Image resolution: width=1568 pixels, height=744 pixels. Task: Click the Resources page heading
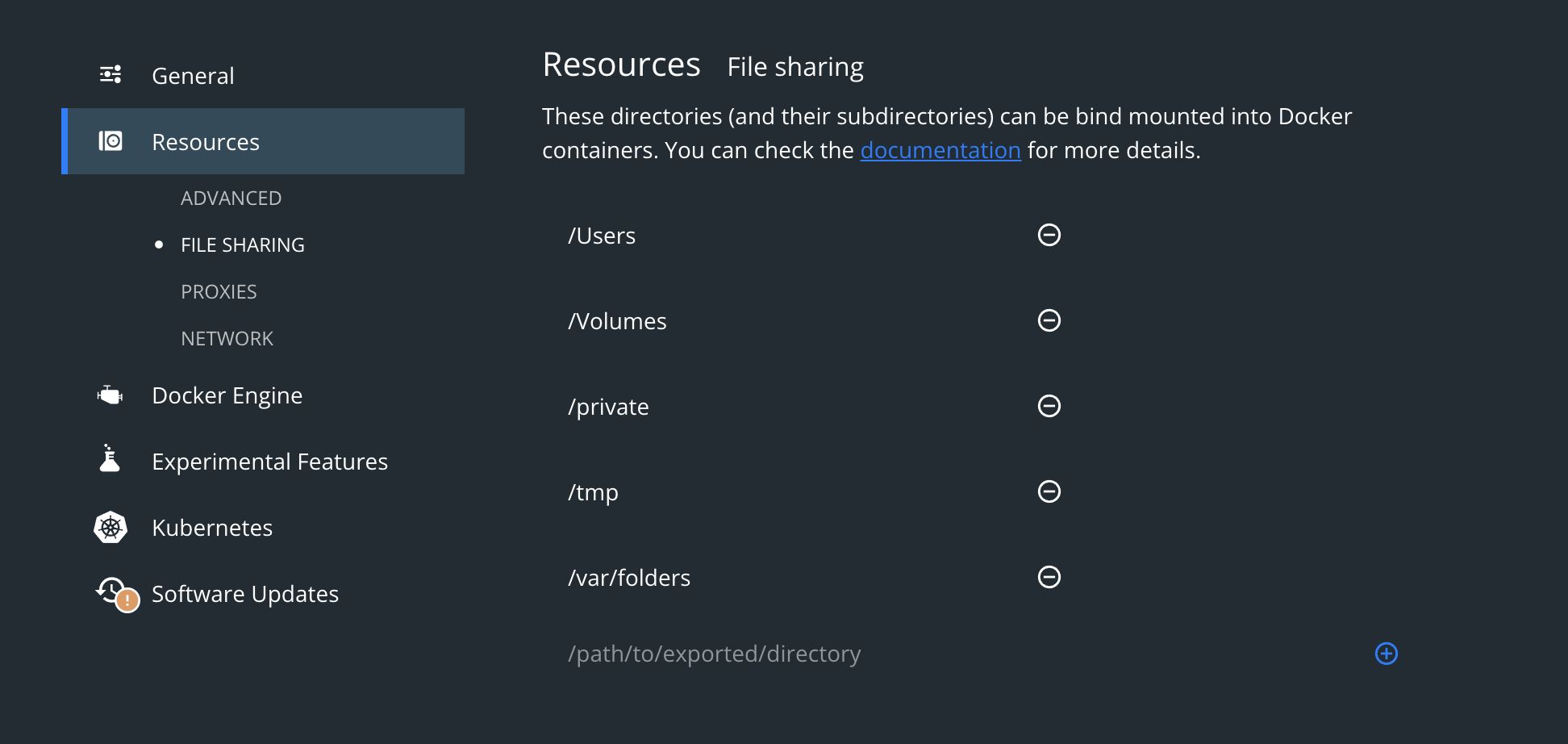click(x=621, y=65)
